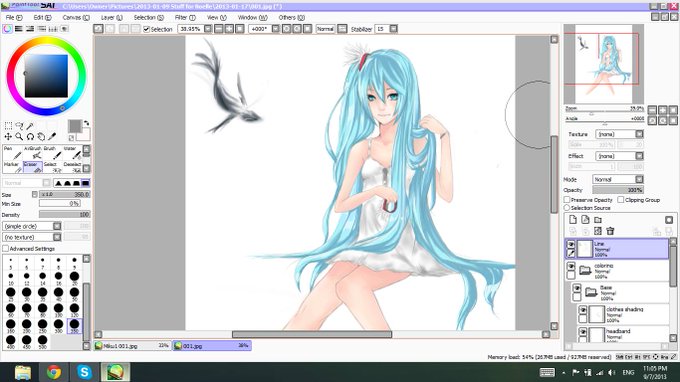This screenshot has height=382, width=680.
Task: Open the zoom percentage dropdown
Action: 208,29
